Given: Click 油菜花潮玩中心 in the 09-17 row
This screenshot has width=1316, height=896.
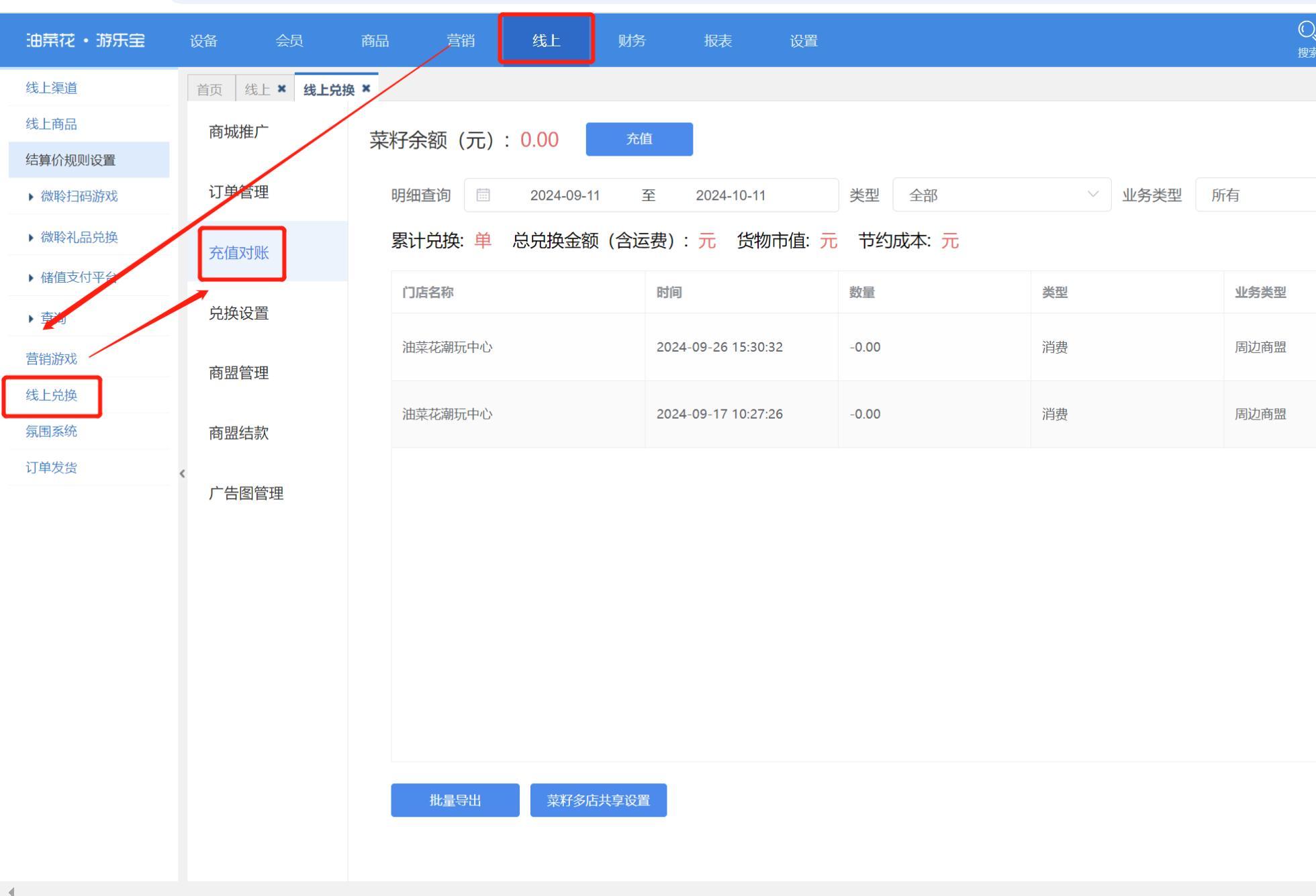Looking at the screenshot, I should click(447, 414).
